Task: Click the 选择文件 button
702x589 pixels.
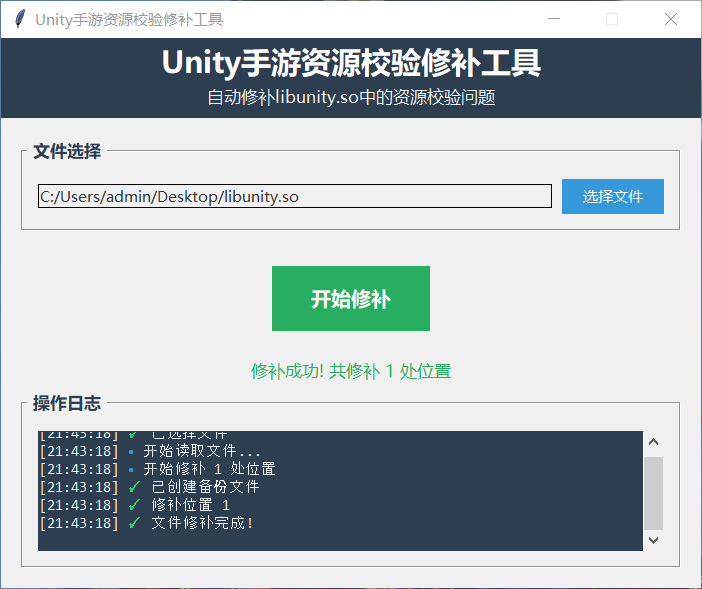Action: 612,196
